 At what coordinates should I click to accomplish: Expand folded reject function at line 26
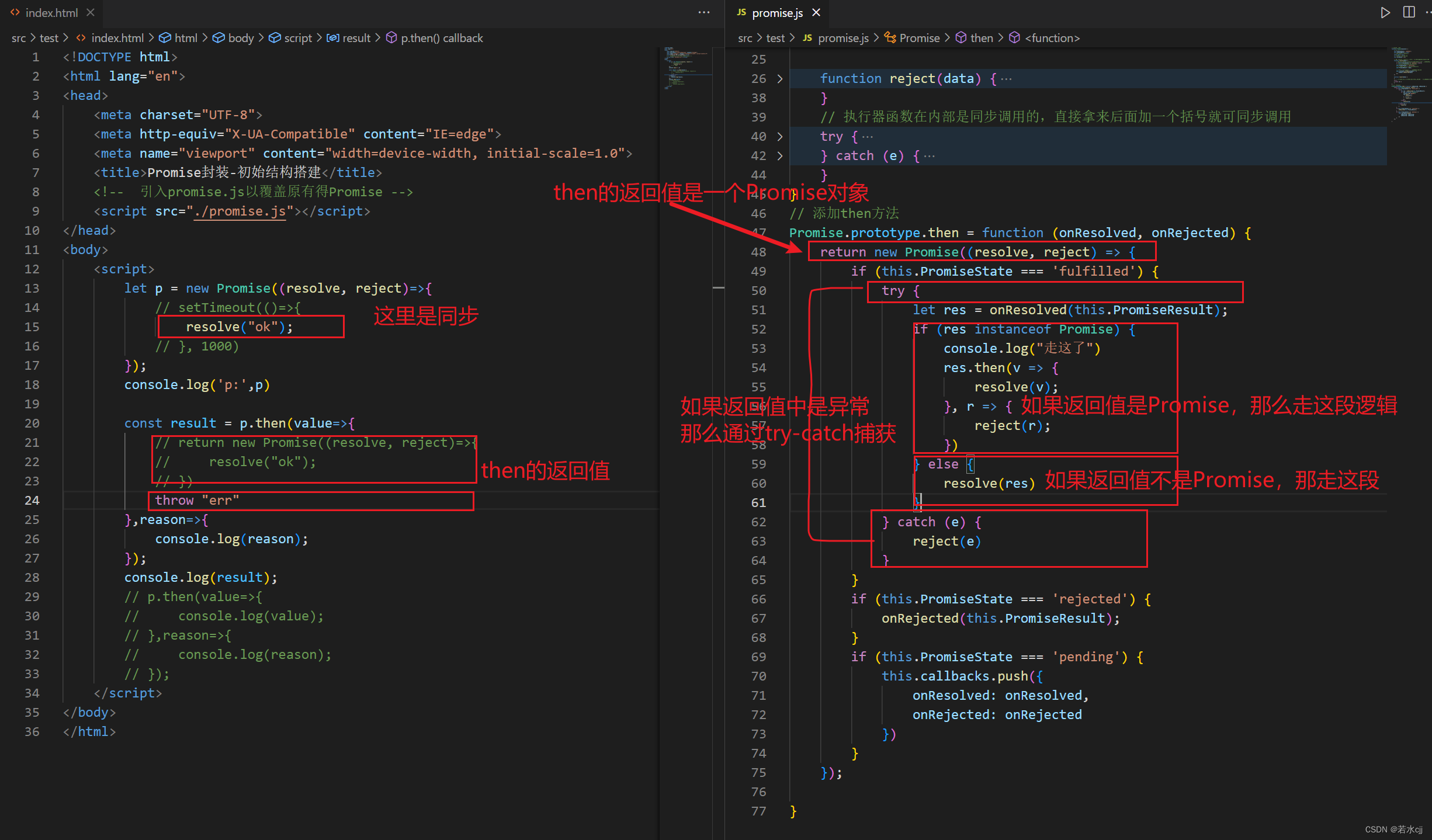point(780,78)
